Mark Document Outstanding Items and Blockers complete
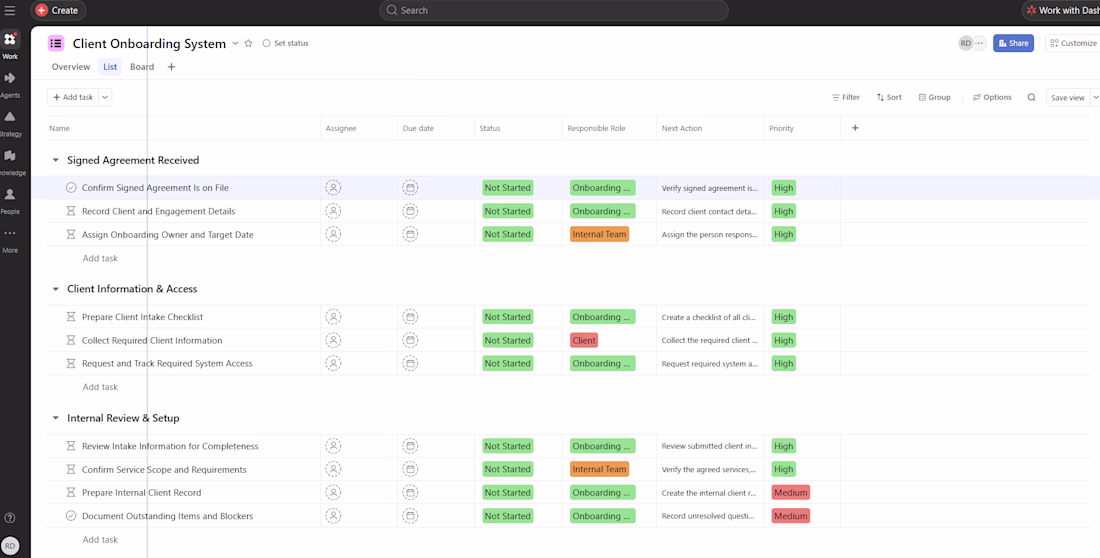The height and width of the screenshot is (558, 1100). 71,516
